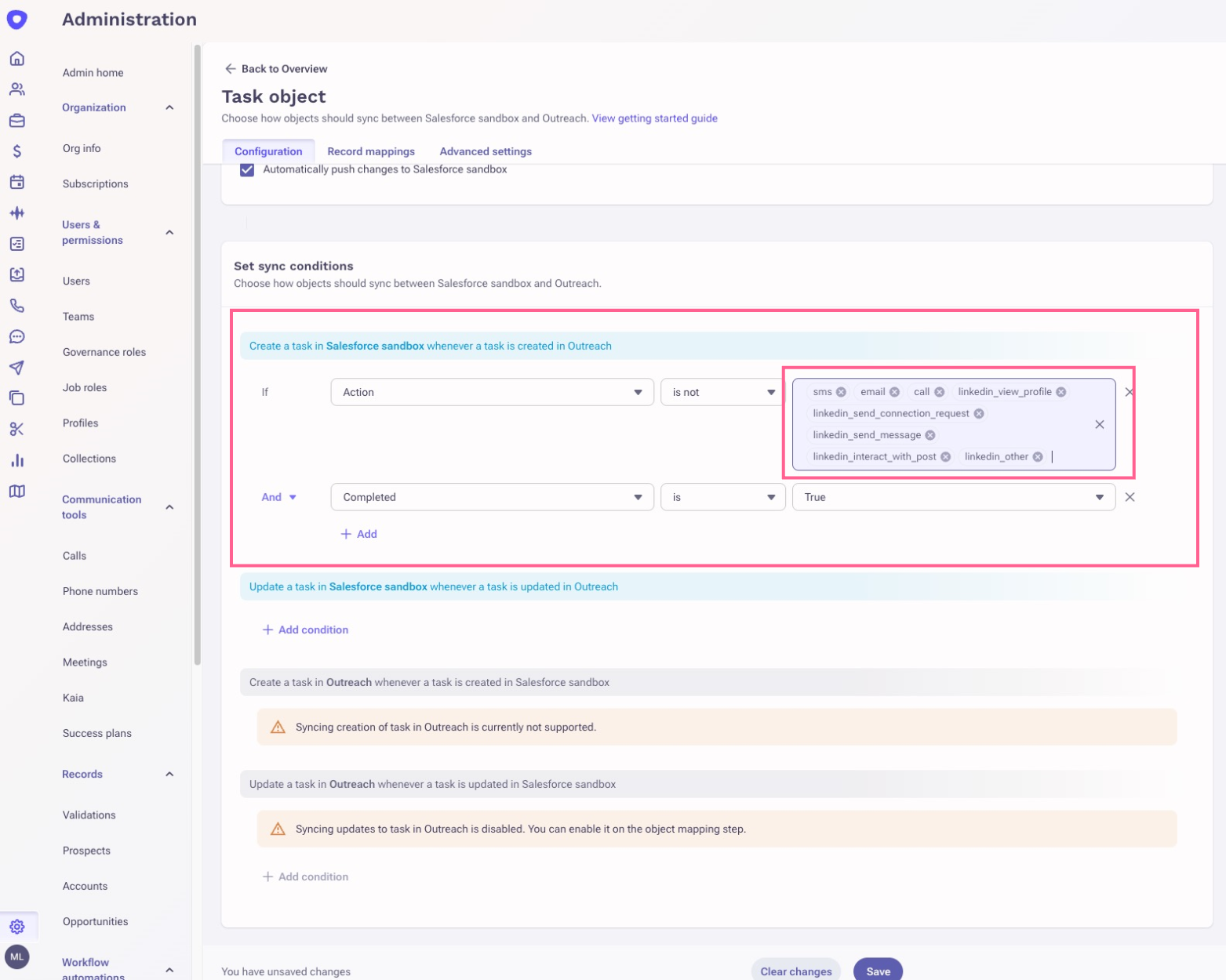Open Admin home in sidebar
The image size is (1226, 980).
click(x=93, y=73)
